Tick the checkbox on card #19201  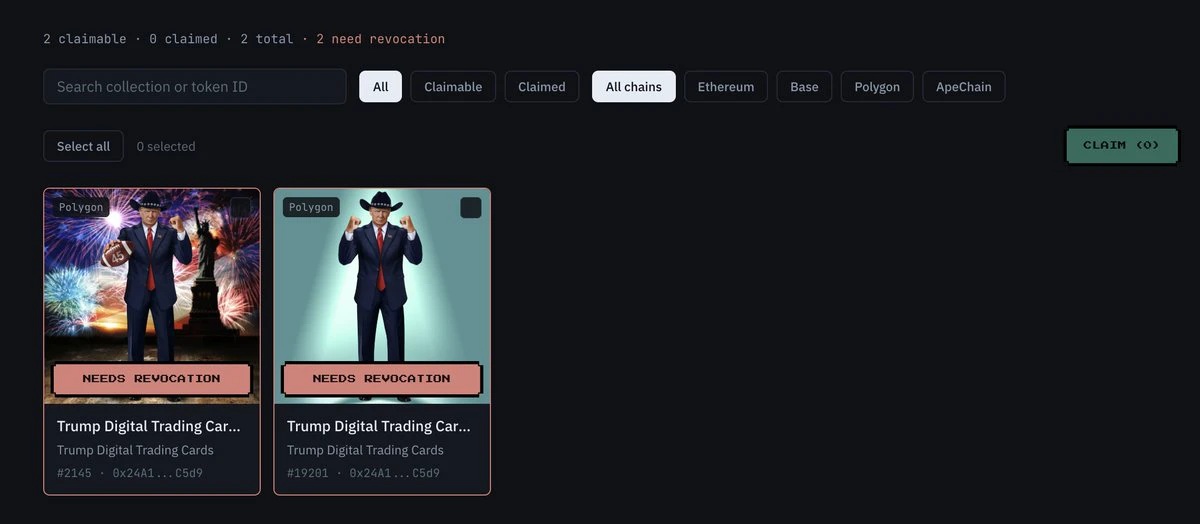click(470, 207)
